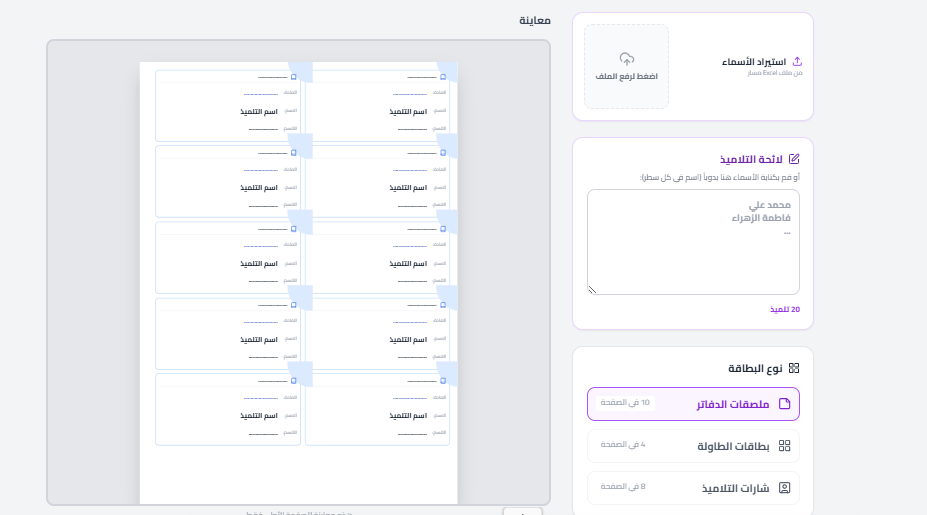Click the 20 تلميذ counter

point(785,310)
